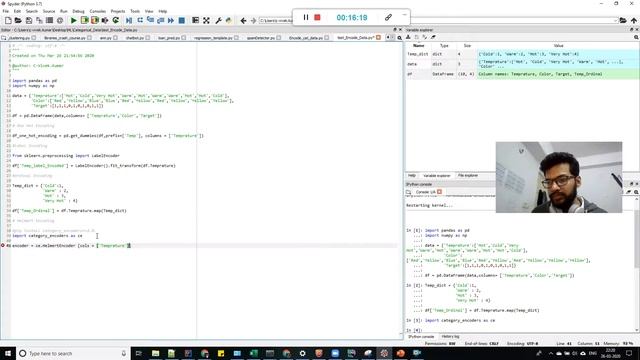This screenshot has width=640, height=360.
Task: Stop the screen recording
Action: (x=317, y=17)
